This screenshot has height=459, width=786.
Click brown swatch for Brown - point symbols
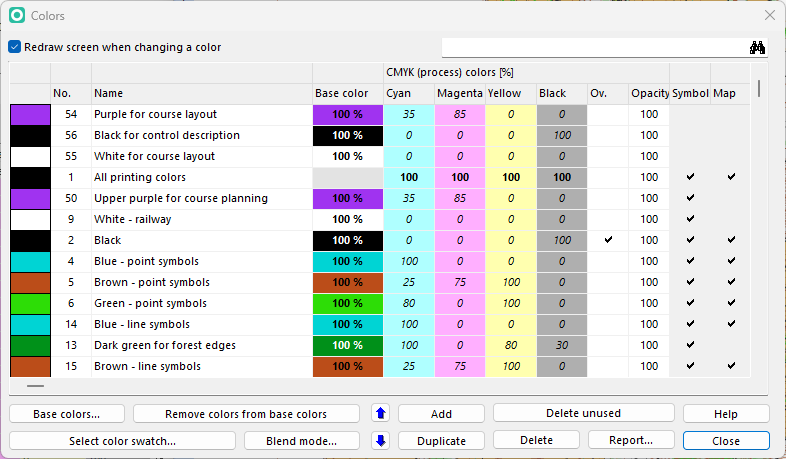tap(31, 283)
